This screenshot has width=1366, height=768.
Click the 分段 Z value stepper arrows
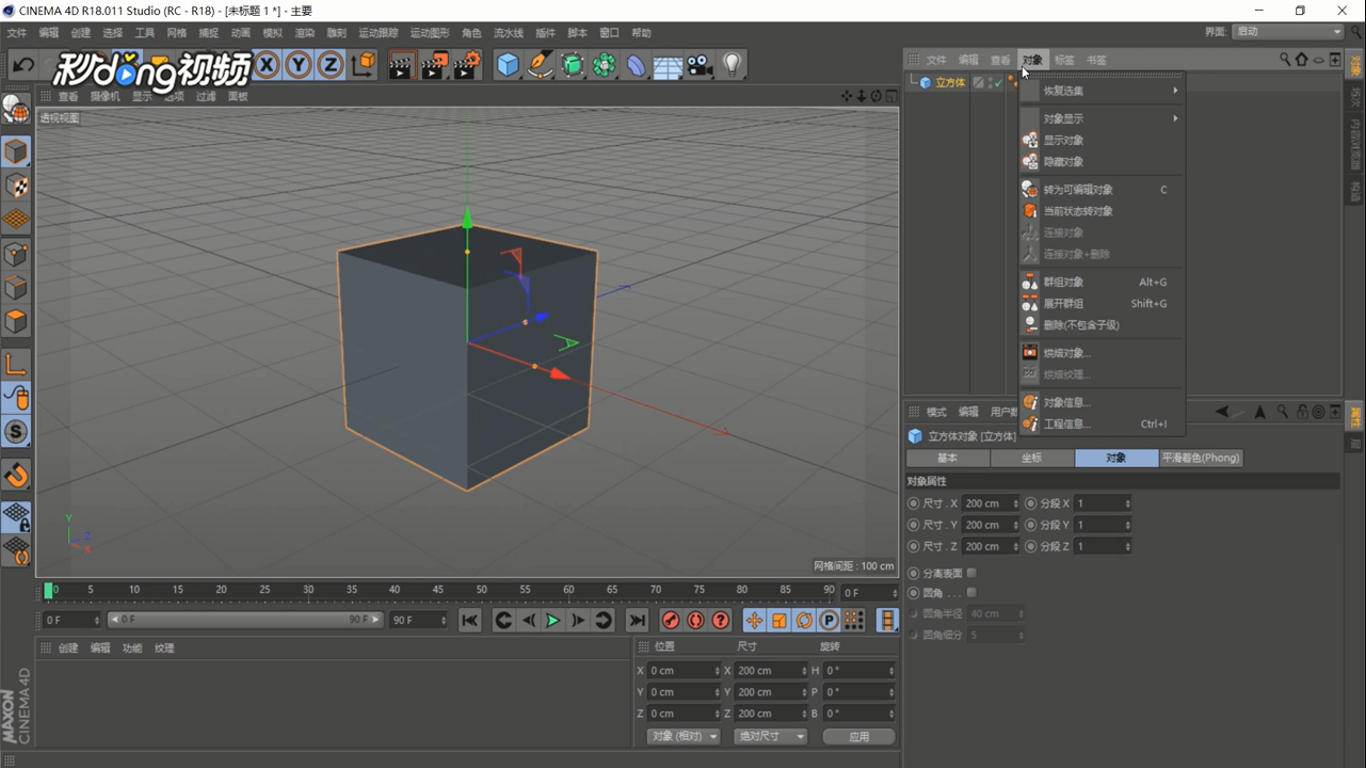pos(1128,547)
